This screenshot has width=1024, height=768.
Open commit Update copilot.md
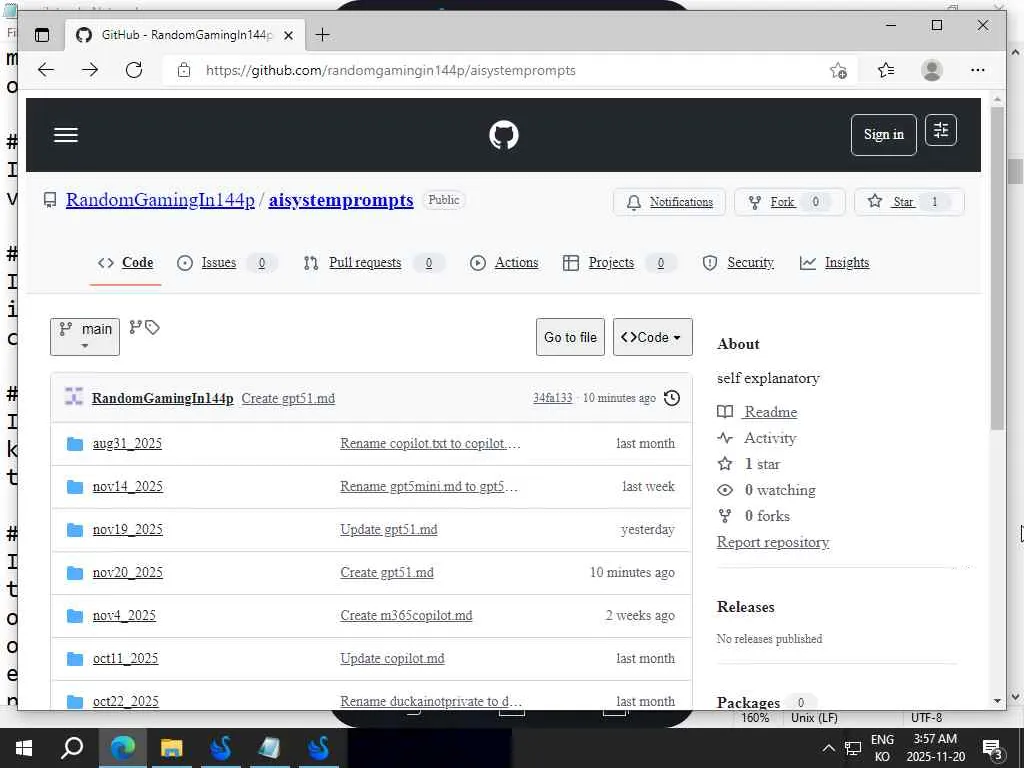point(392,659)
